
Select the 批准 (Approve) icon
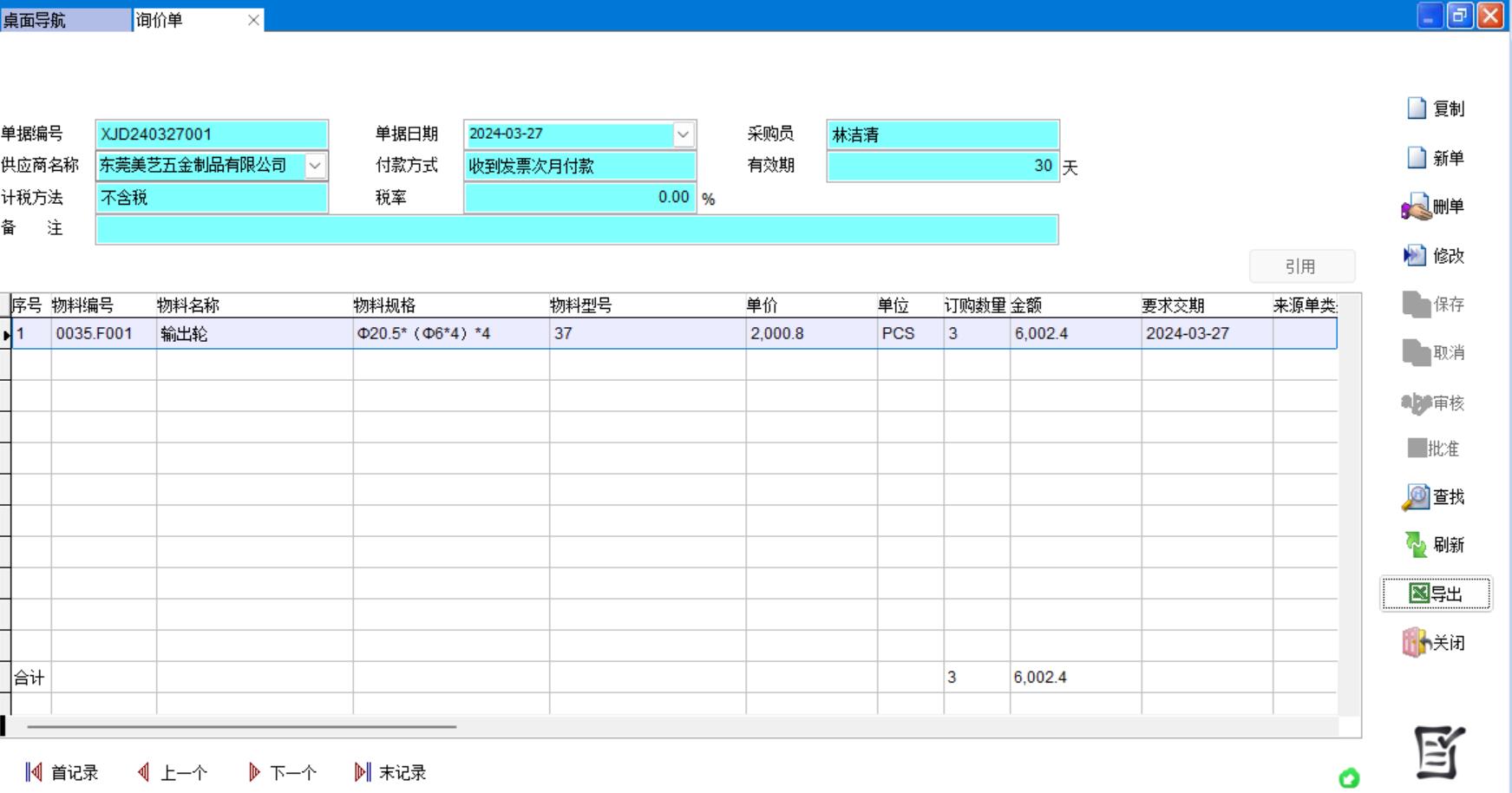pos(1437,449)
